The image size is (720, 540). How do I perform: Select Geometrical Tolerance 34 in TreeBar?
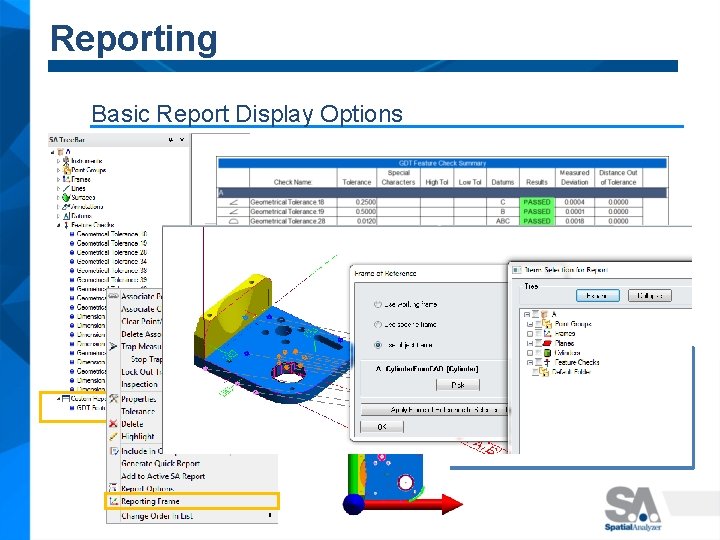[x=112, y=261]
